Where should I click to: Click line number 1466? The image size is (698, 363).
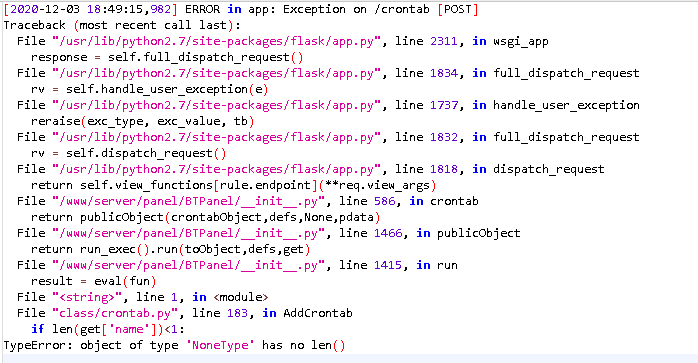pyautogui.click(x=388, y=234)
